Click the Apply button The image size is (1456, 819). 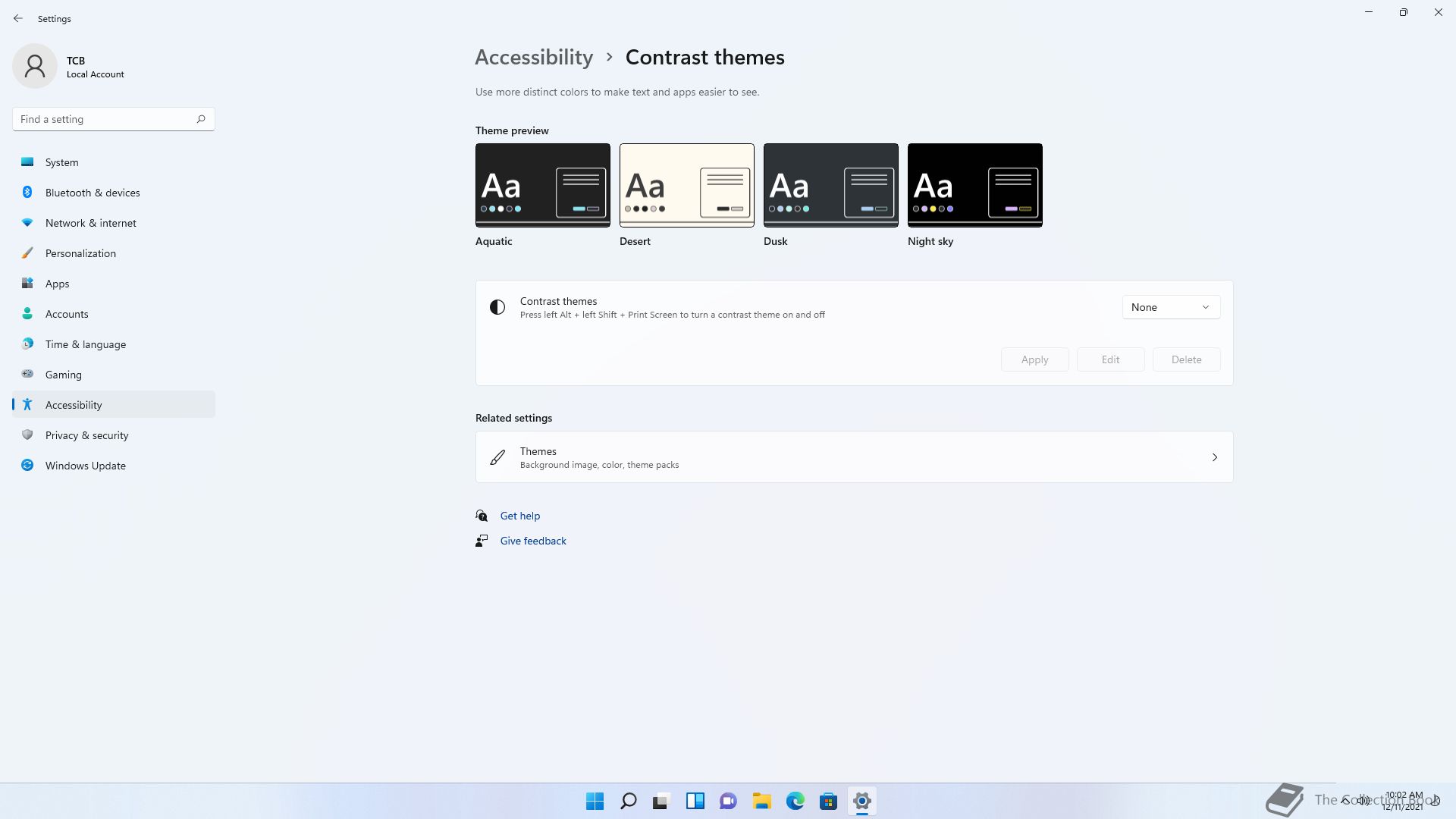click(x=1034, y=359)
